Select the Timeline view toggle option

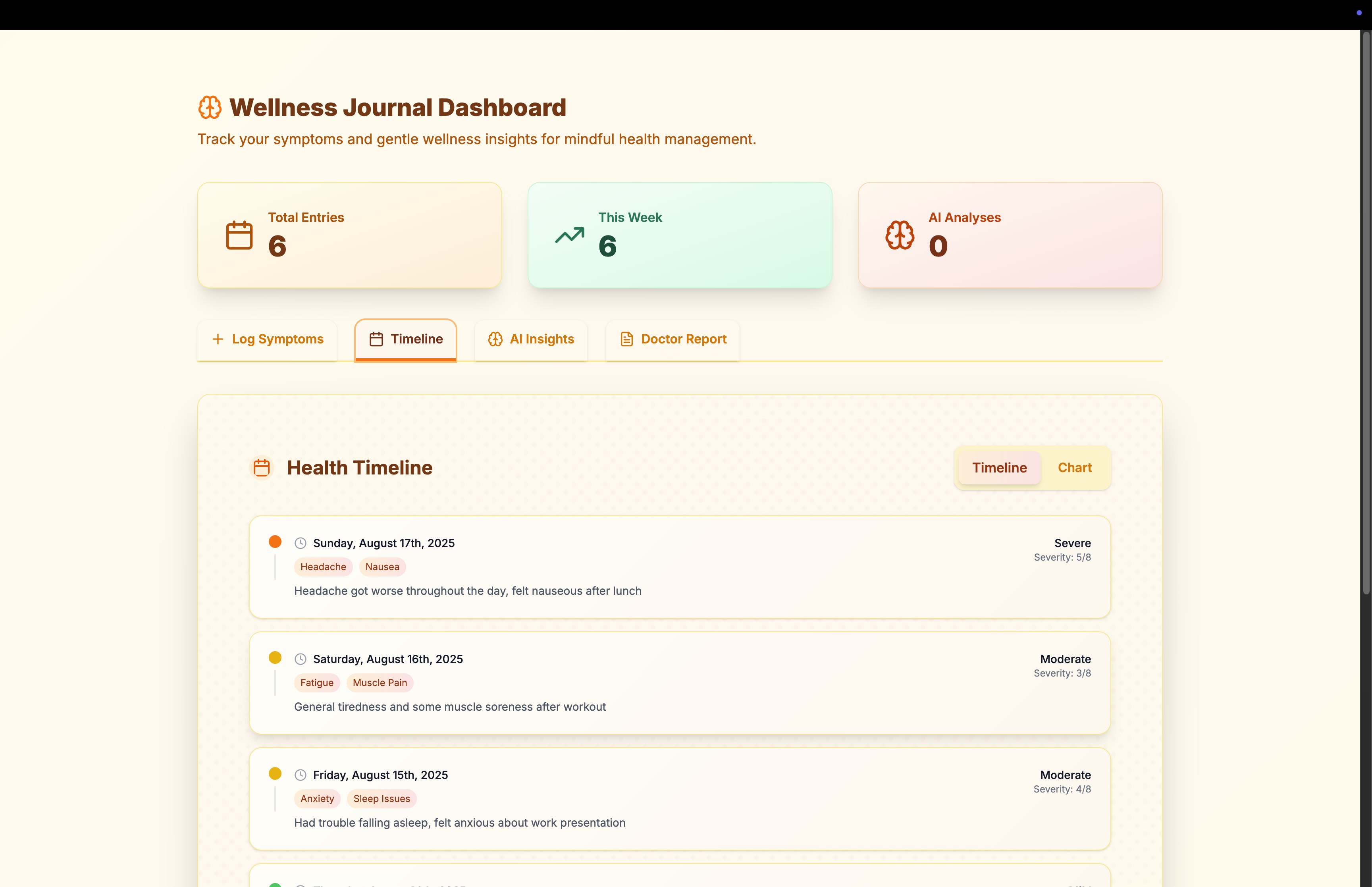[999, 468]
